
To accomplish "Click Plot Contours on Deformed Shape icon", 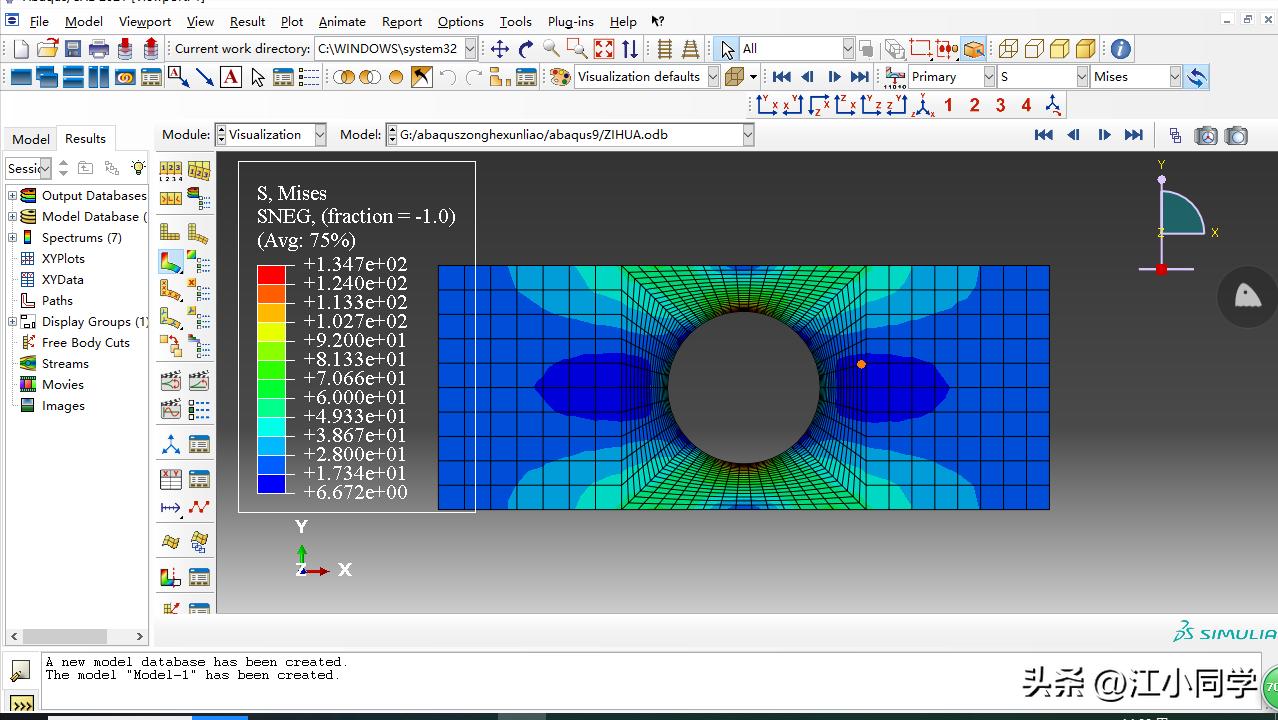I will [x=171, y=262].
